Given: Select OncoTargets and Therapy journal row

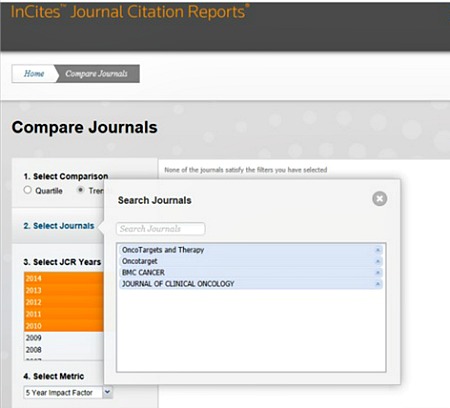Looking at the screenshot, I should click(x=251, y=250).
